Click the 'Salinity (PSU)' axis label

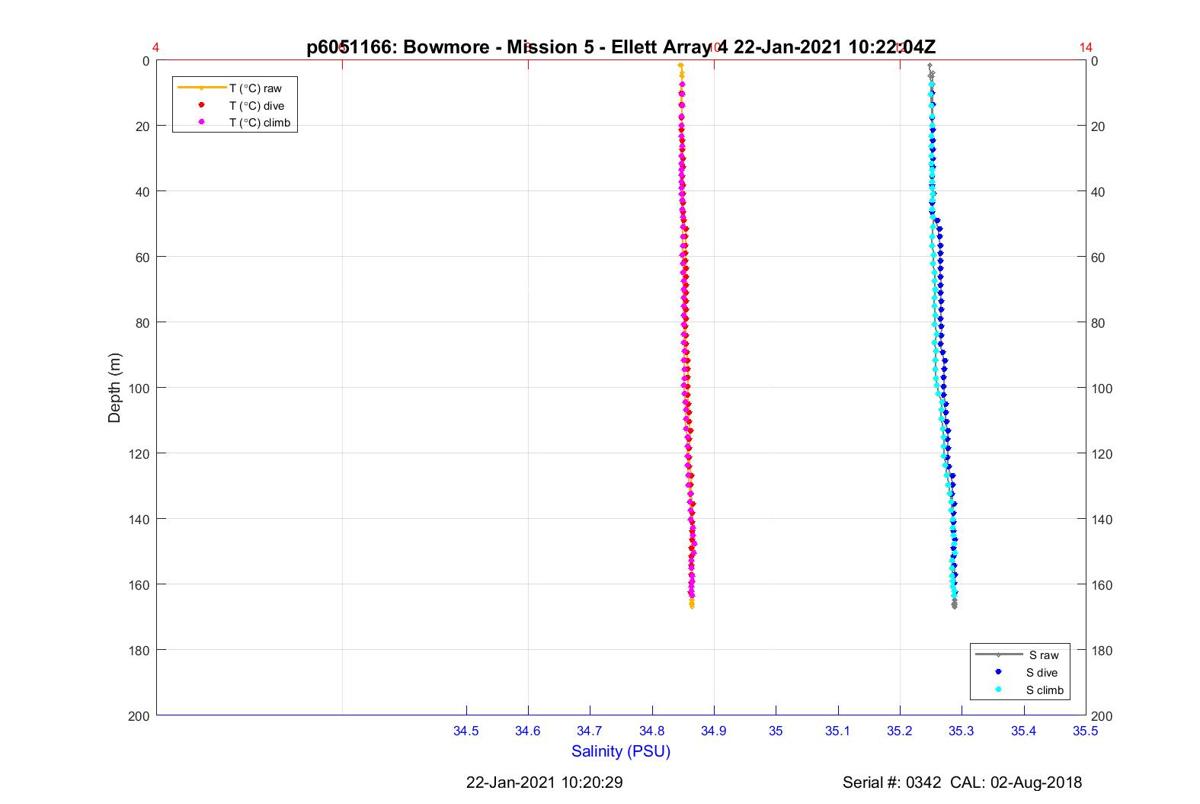[x=621, y=751]
